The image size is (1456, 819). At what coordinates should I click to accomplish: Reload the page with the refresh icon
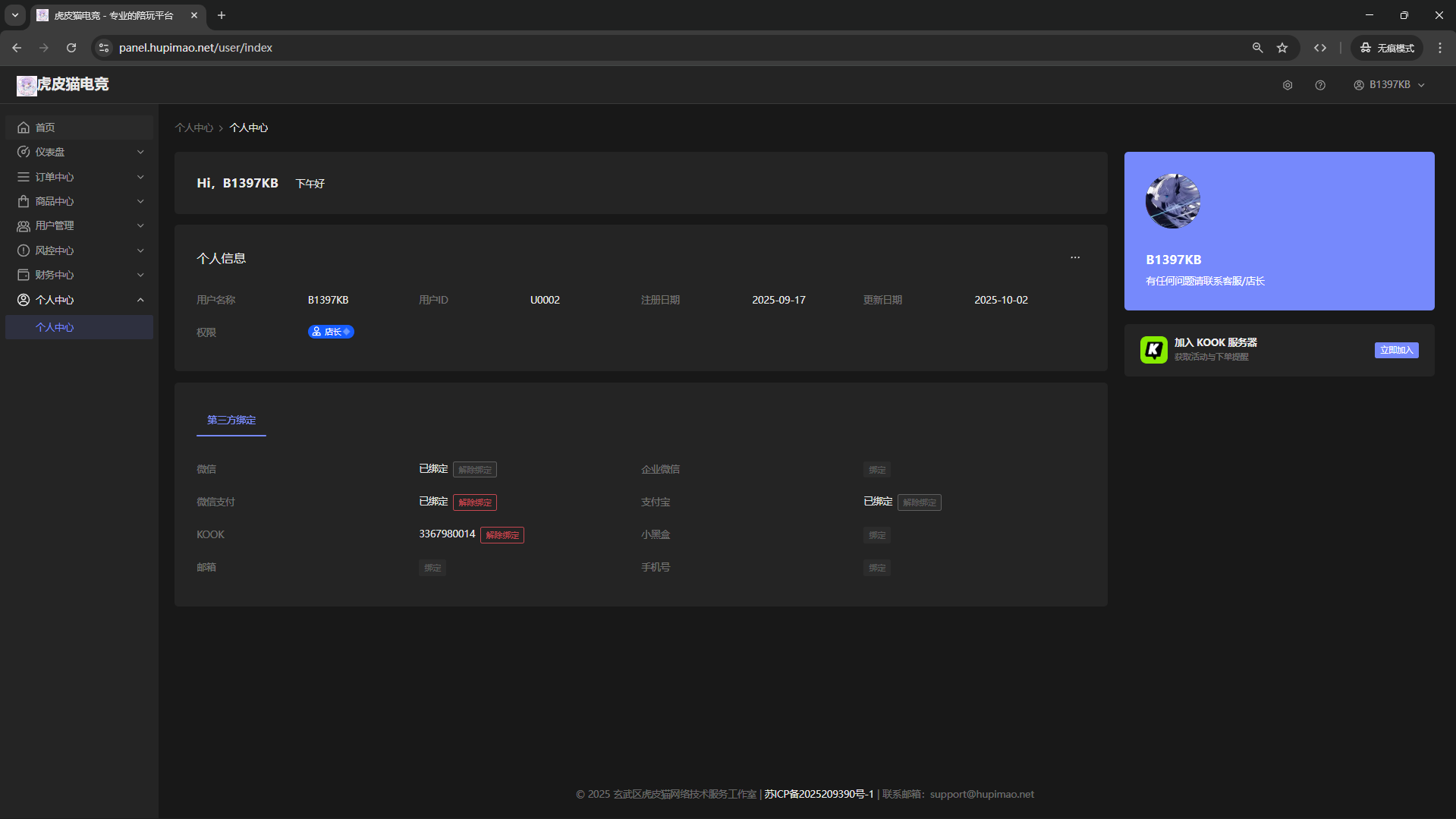click(x=71, y=48)
